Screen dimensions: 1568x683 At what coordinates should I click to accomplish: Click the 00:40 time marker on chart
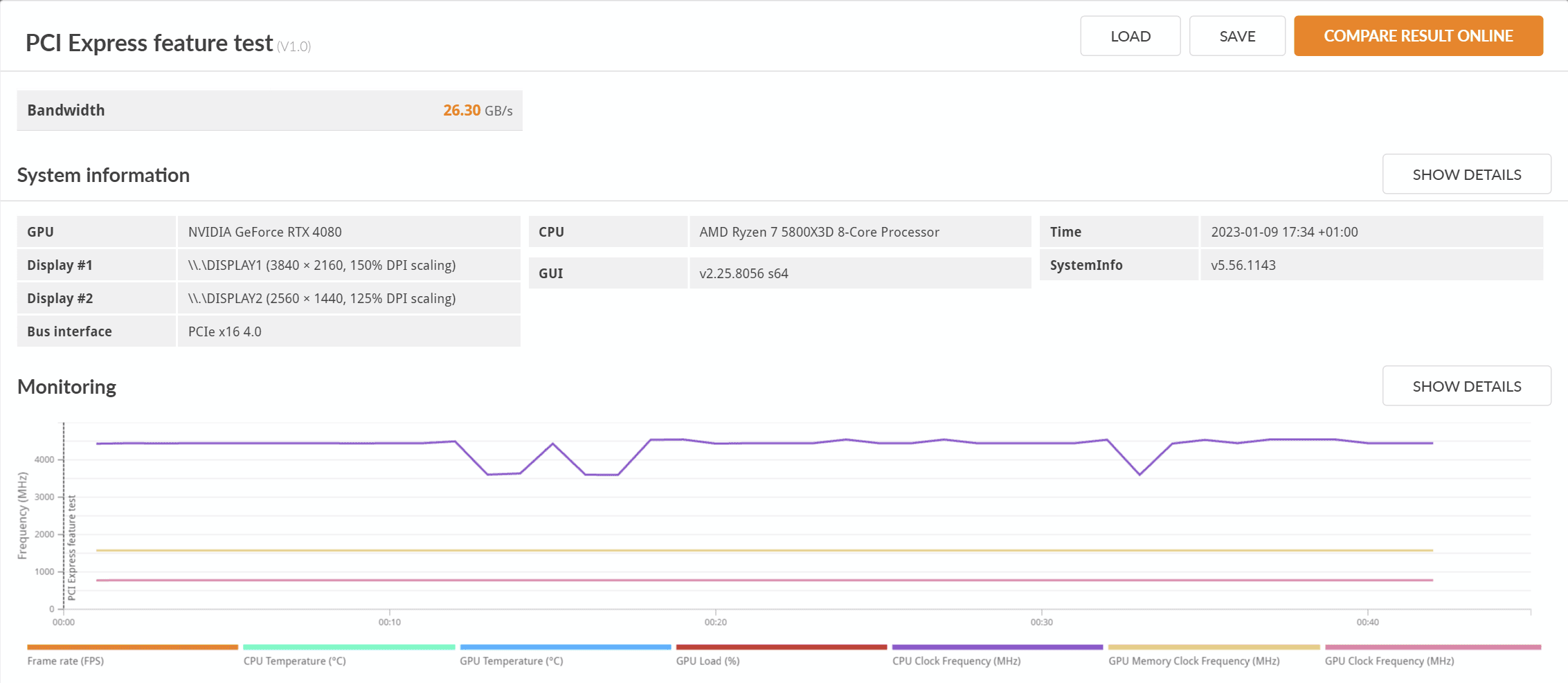1368,622
